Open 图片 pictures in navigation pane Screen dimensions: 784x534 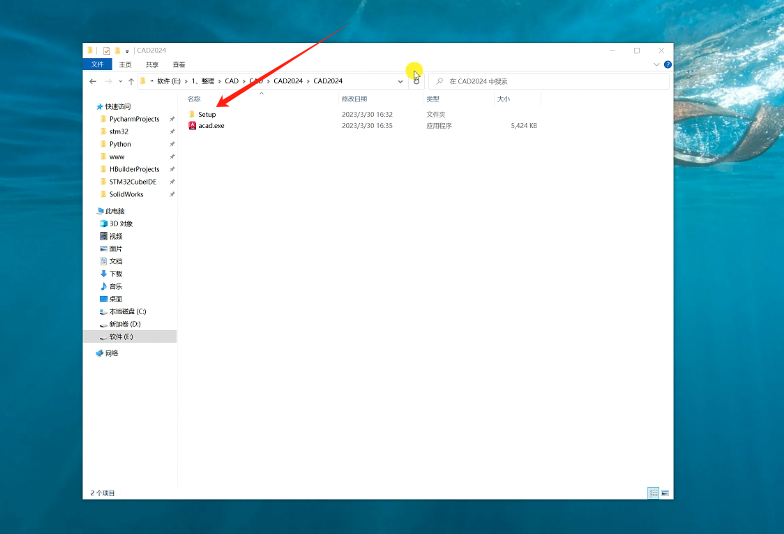pos(116,248)
